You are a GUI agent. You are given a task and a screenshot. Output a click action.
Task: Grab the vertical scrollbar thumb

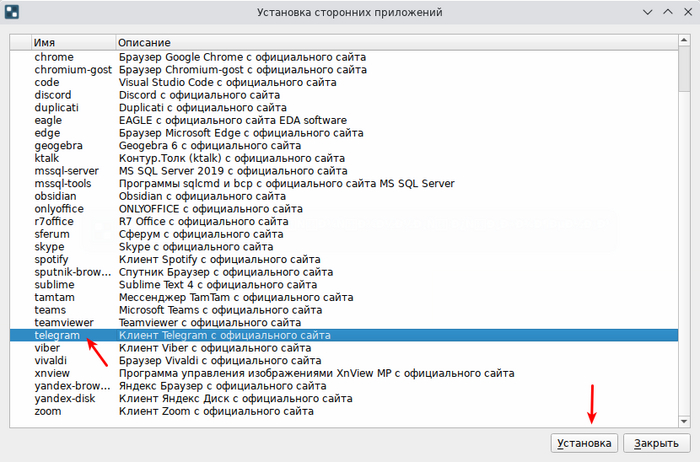click(684, 69)
